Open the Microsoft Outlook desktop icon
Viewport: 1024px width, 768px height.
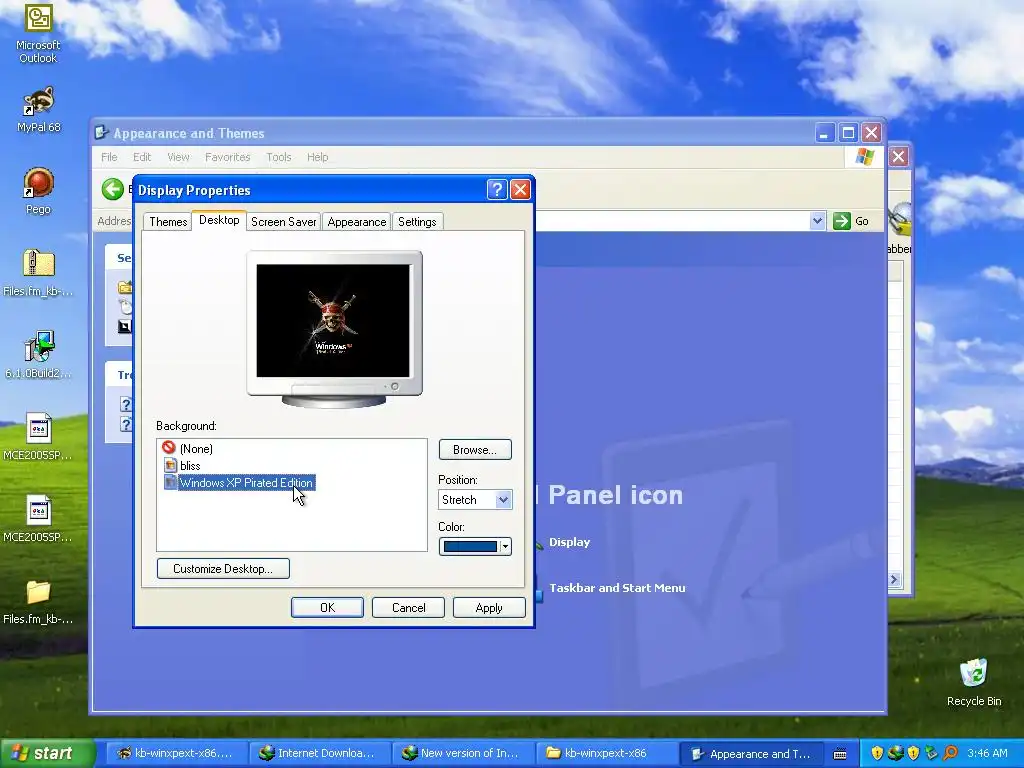pyautogui.click(x=38, y=34)
